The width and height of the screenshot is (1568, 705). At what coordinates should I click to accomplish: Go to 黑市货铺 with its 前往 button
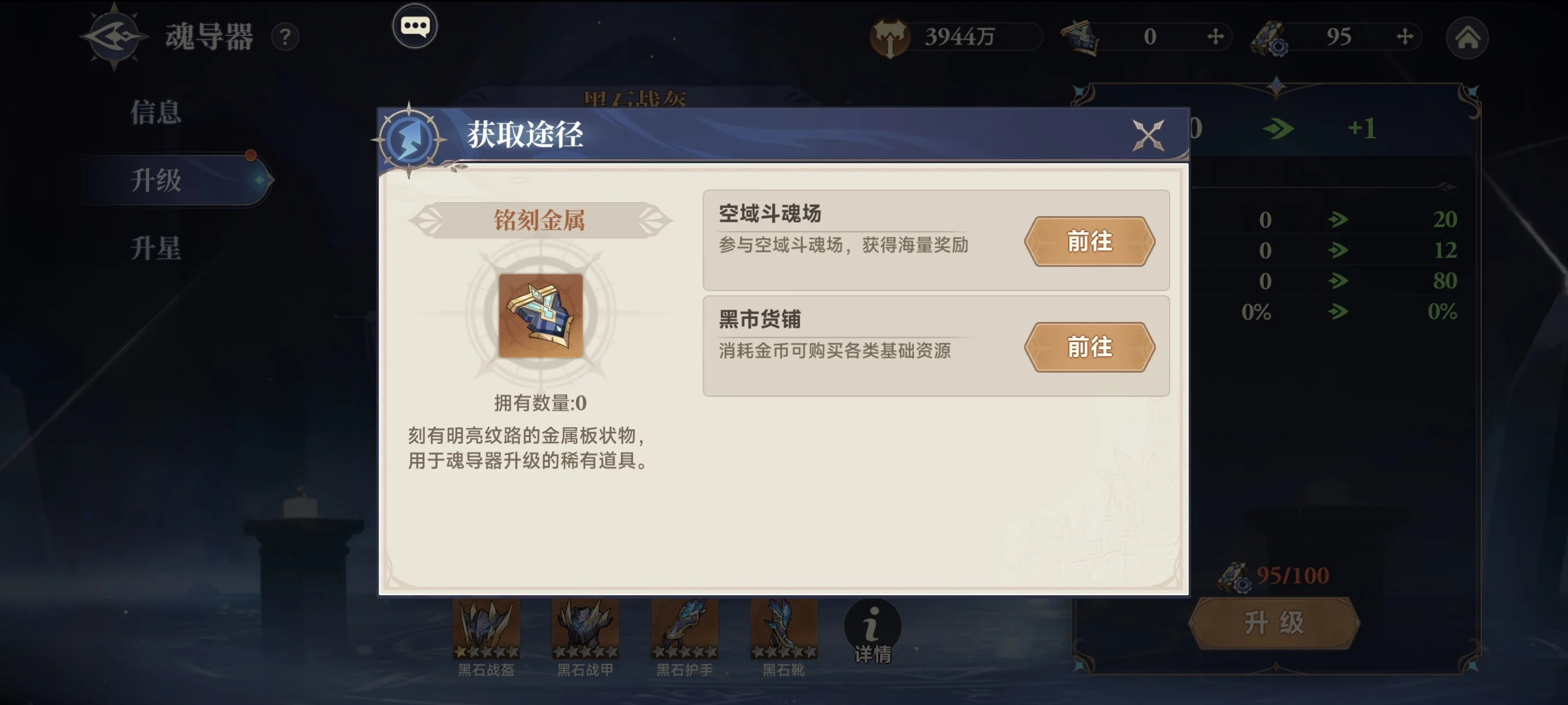pyautogui.click(x=1090, y=347)
